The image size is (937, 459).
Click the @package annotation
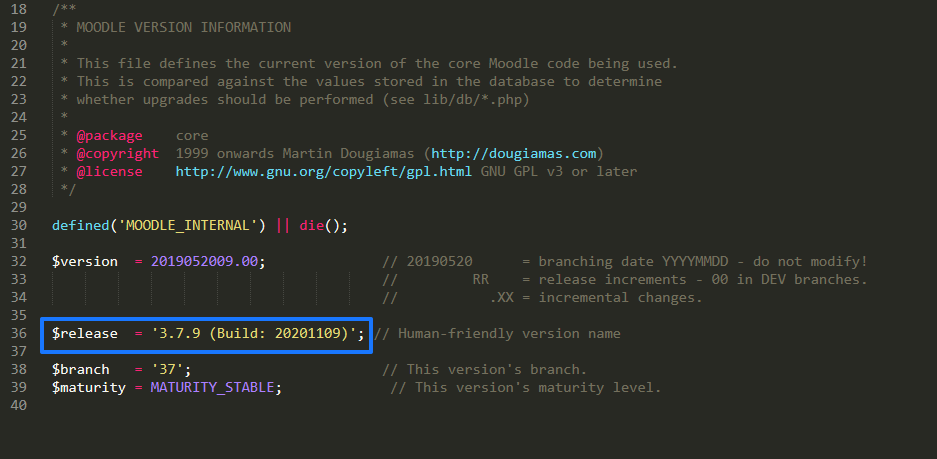(x=109, y=136)
